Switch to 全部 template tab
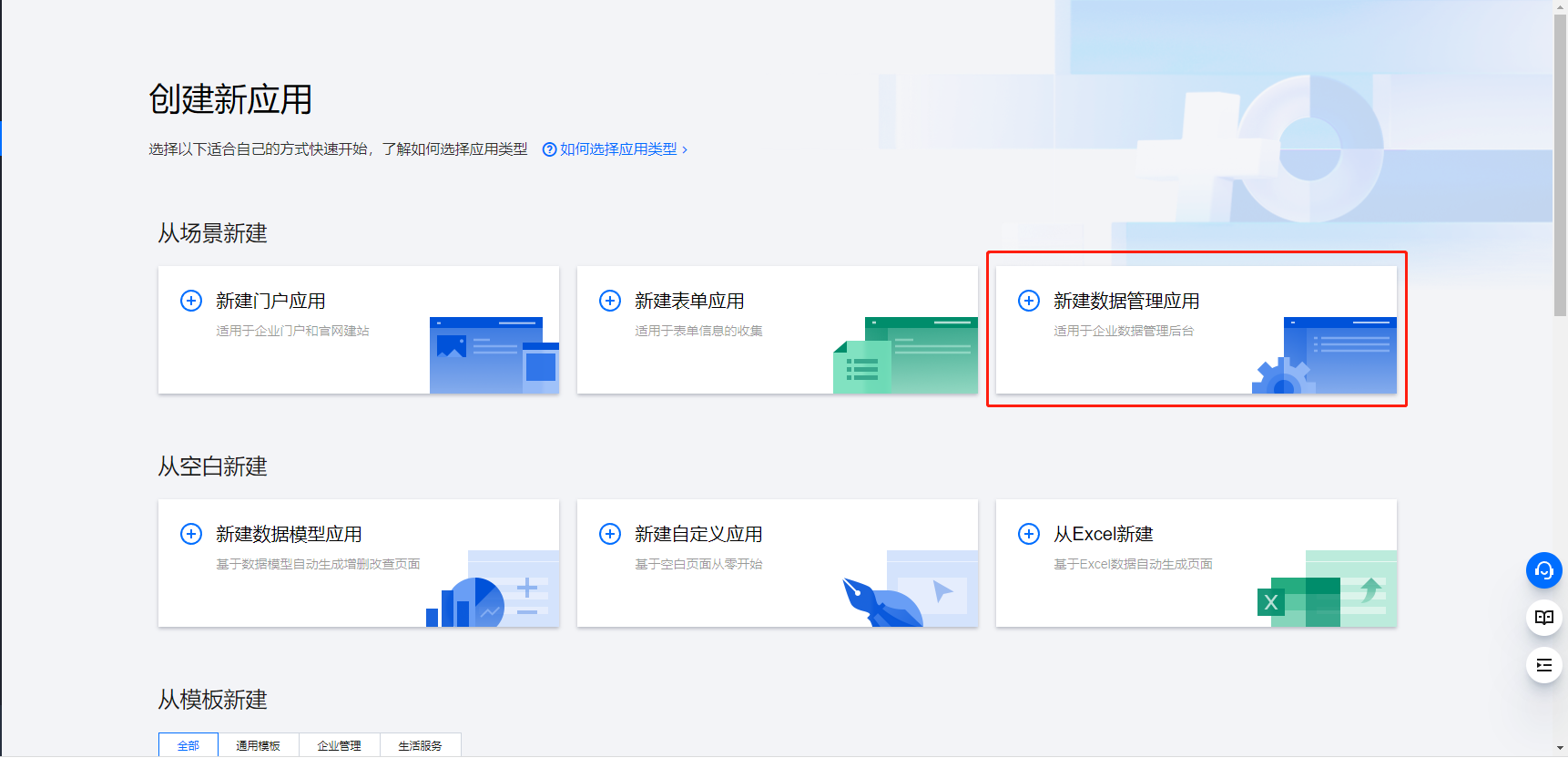This screenshot has height=758, width=1568. (x=188, y=745)
